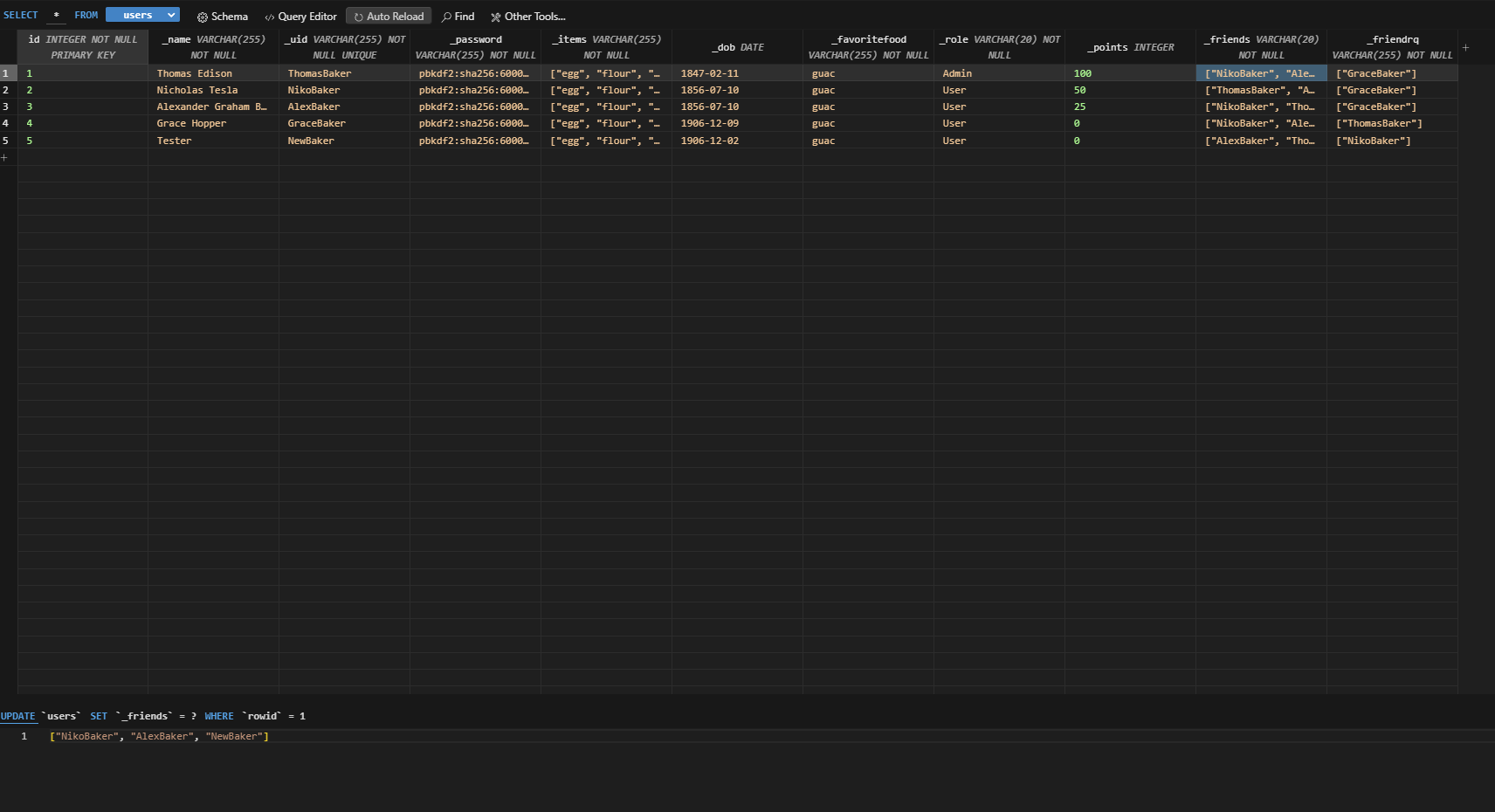This screenshot has height=812, width=1495.
Task: Select the _friendrq column header
Action: 1393,47
